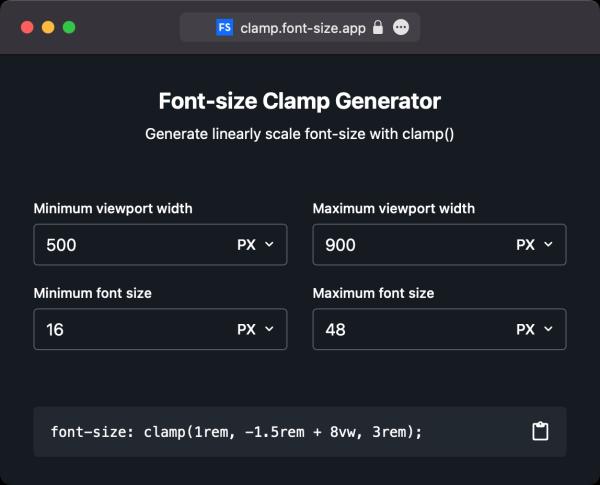The image size is (600, 485).
Task: Expand the PX unit selector for Maximum viewport width
Action: tap(534, 245)
